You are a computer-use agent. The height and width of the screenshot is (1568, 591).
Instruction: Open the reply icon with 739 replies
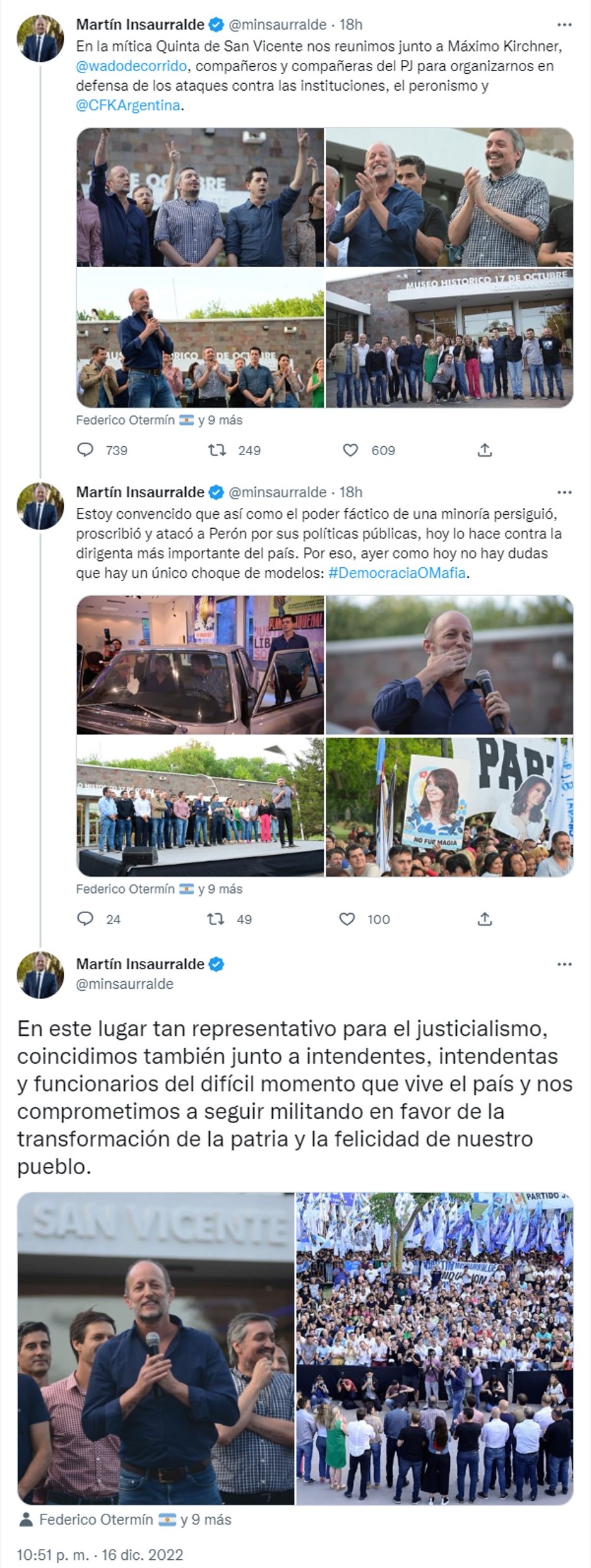click(x=85, y=450)
